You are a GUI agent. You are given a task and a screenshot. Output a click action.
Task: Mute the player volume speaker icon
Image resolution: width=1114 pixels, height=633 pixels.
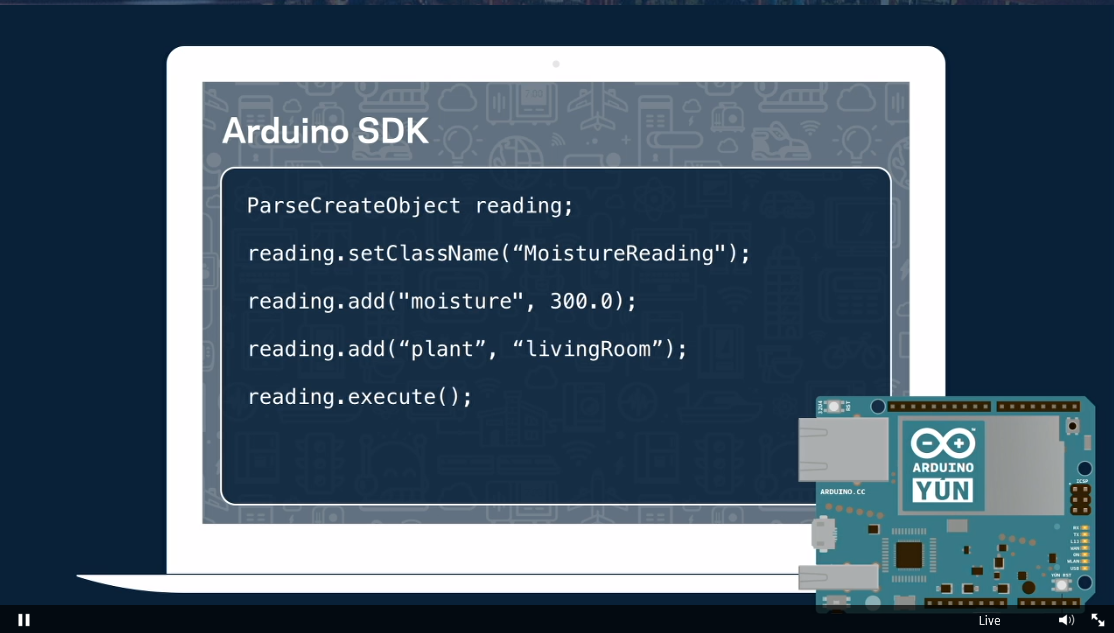(1066, 620)
